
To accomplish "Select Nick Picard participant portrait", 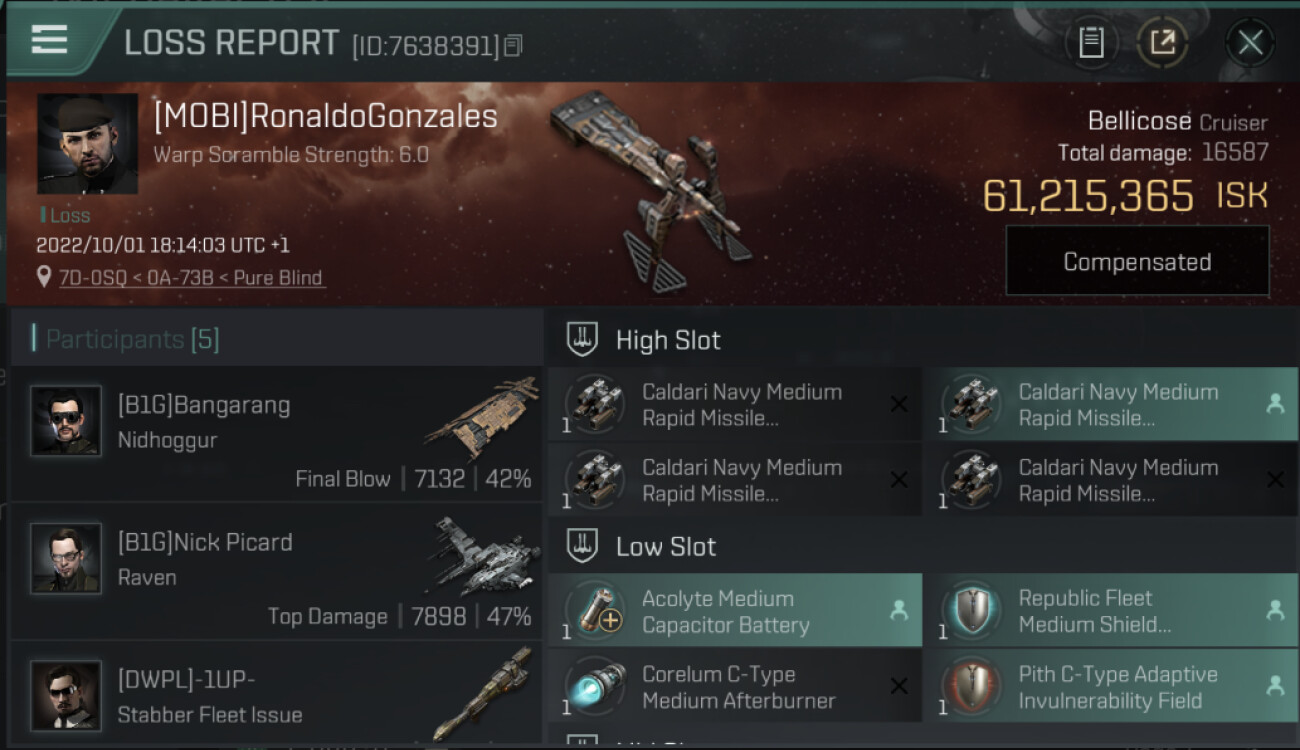I will pyautogui.click(x=66, y=558).
